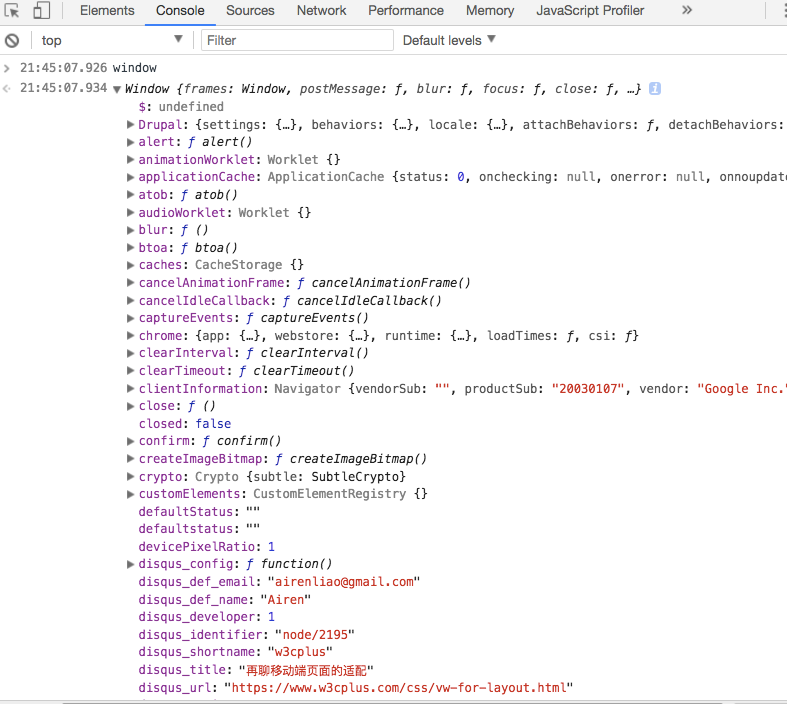This screenshot has width=787, height=704.
Task: Switch to the Sources tab
Action: coord(250,11)
